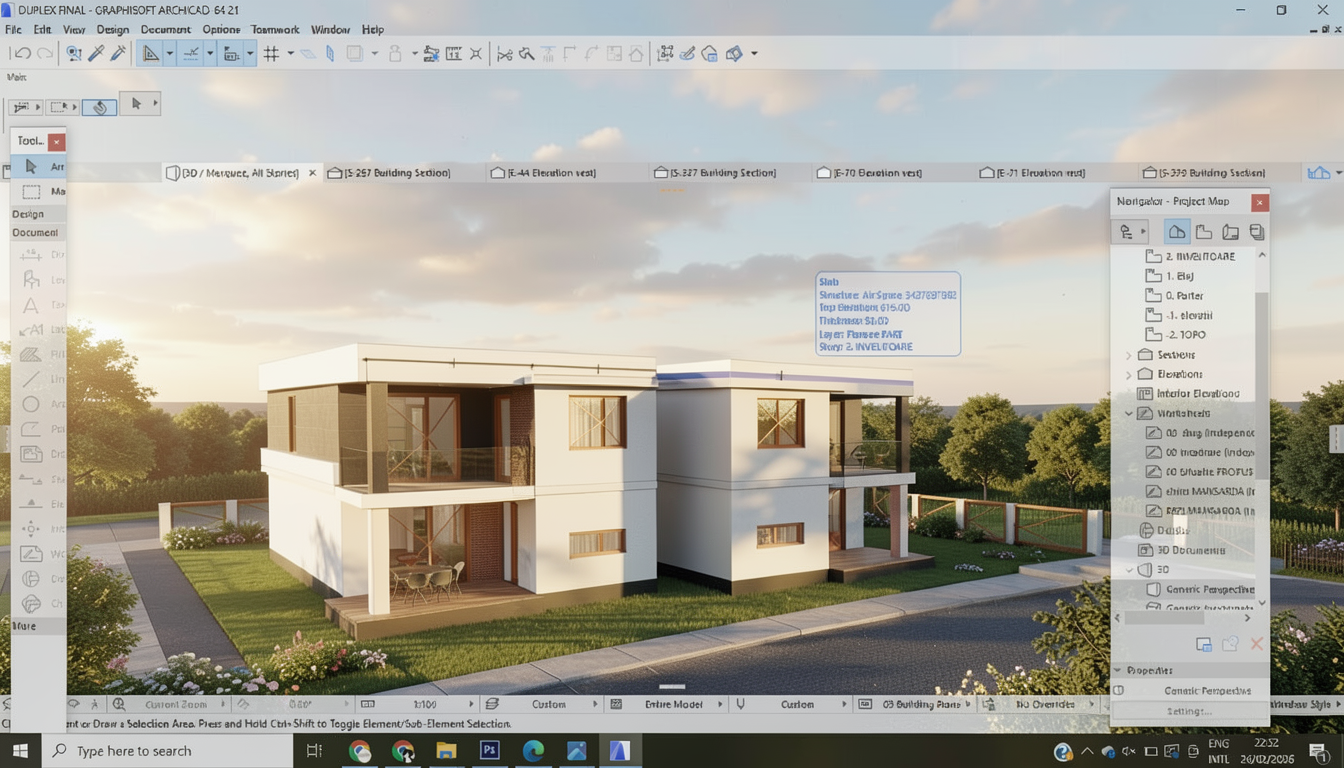
Task: Click the red delete icon in Navigator
Action: click(1256, 645)
